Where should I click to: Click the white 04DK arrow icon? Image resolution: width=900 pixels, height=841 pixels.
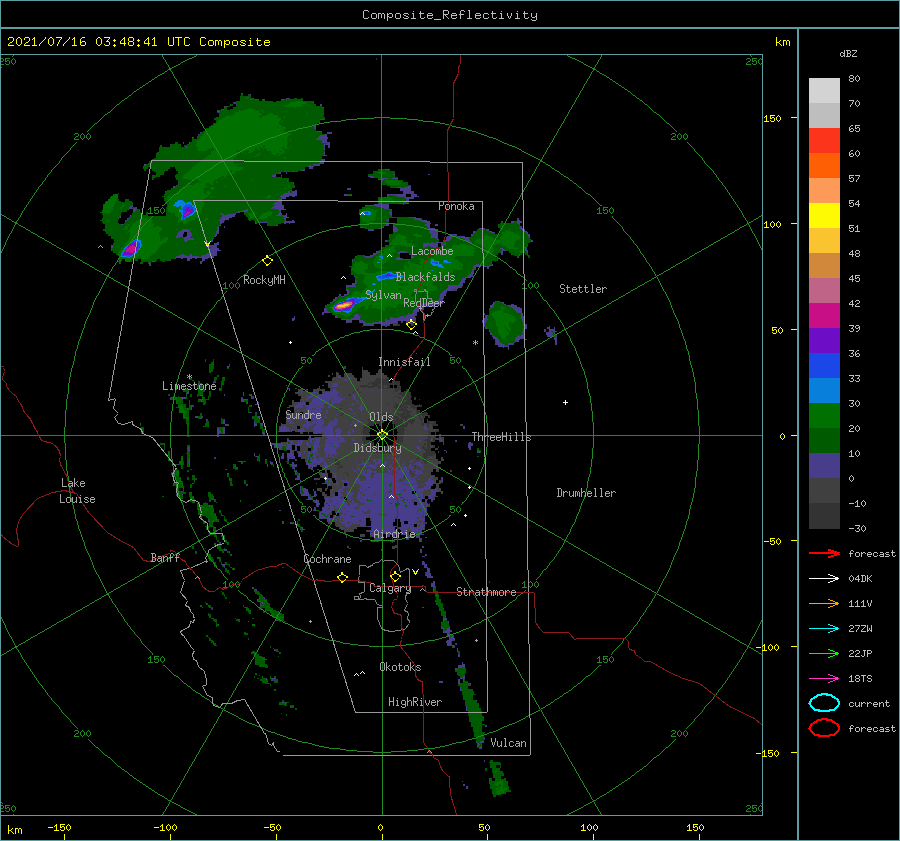pyautogui.click(x=824, y=579)
